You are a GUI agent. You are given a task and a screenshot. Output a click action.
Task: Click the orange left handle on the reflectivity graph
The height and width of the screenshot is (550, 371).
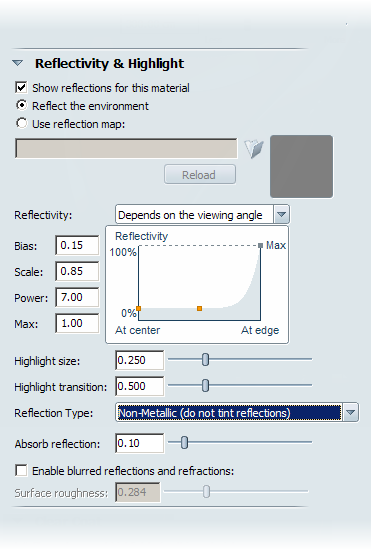[139, 308]
